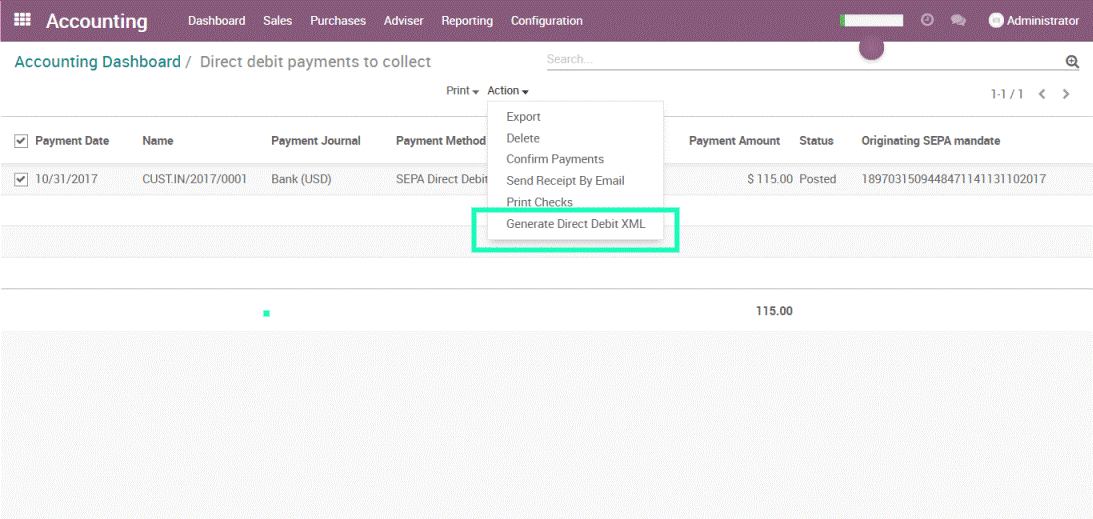1093x519 pixels.
Task: Collapse the Action dropdown
Action: click(x=508, y=91)
